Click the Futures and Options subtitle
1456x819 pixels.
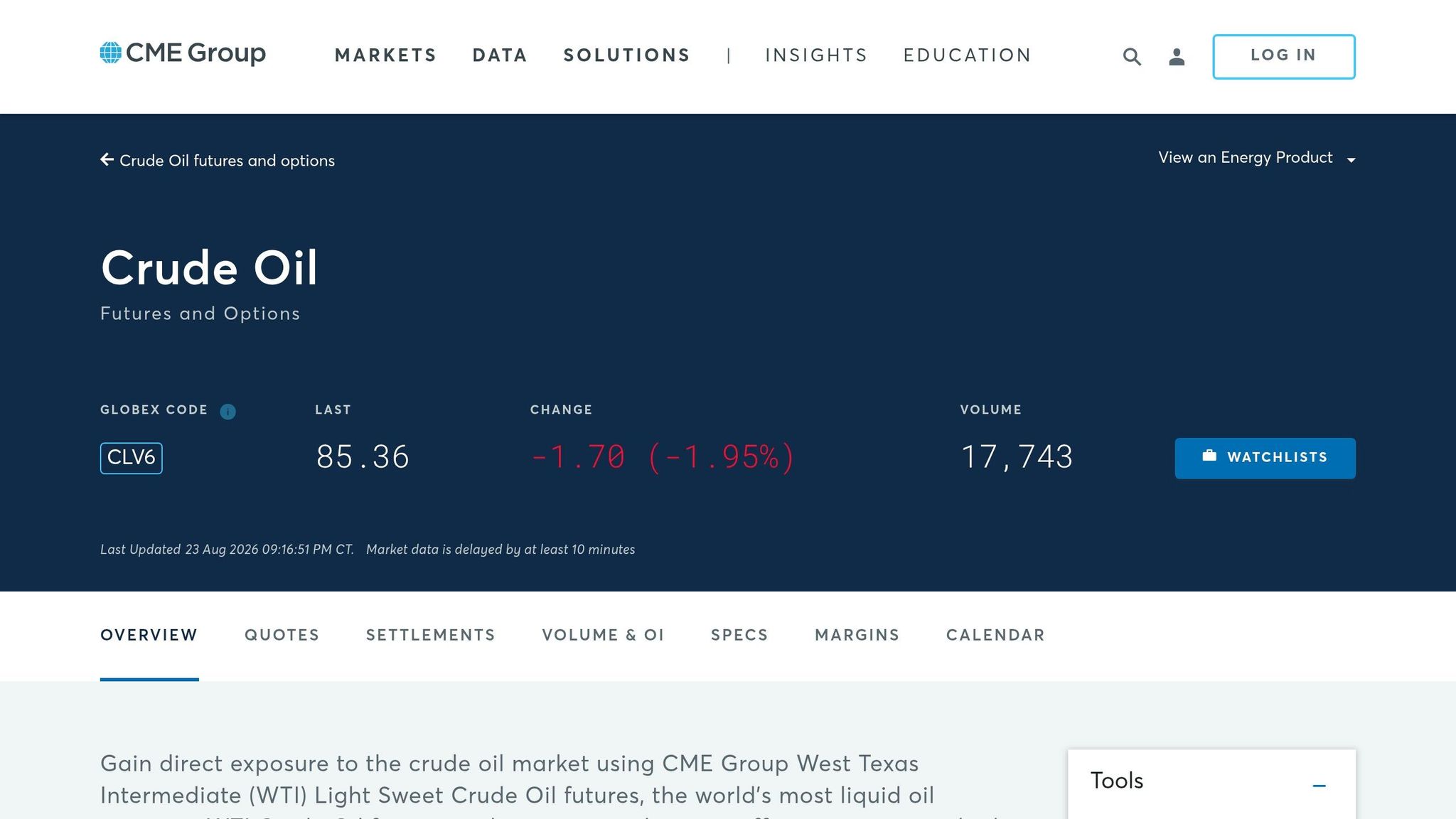coord(200,314)
